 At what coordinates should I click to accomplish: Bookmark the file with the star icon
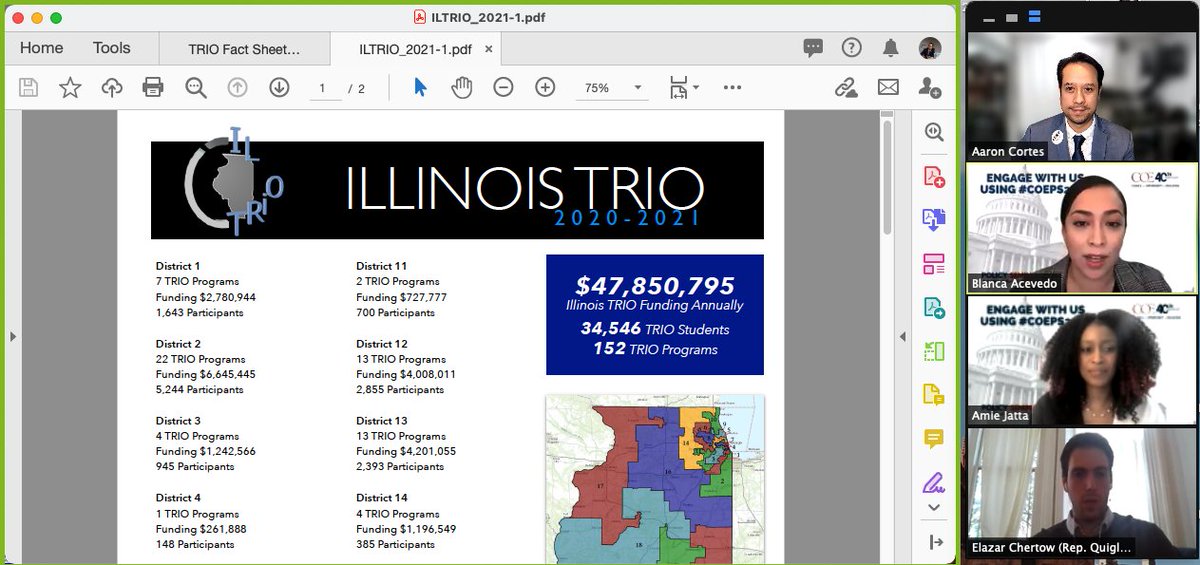[70, 88]
